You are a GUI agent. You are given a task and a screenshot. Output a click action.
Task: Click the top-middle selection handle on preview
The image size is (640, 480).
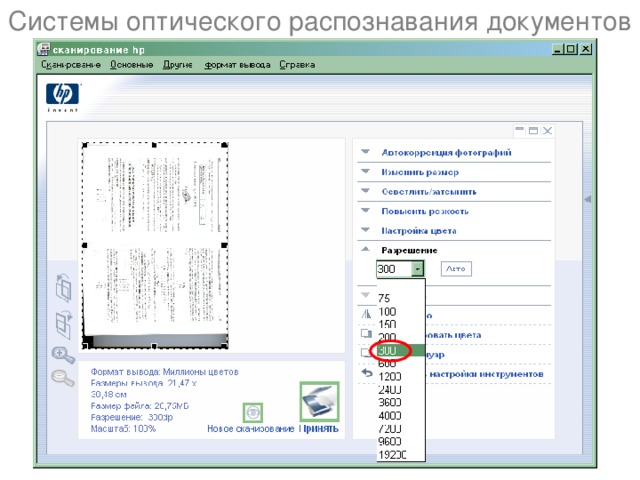point(154,145)
